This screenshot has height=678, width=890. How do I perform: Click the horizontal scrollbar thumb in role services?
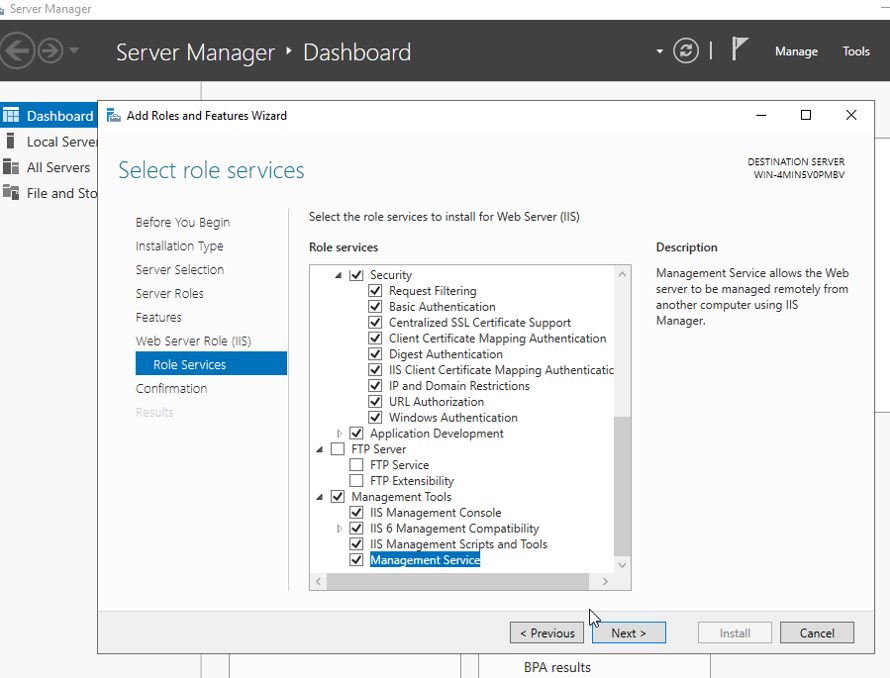pos(457,581)
